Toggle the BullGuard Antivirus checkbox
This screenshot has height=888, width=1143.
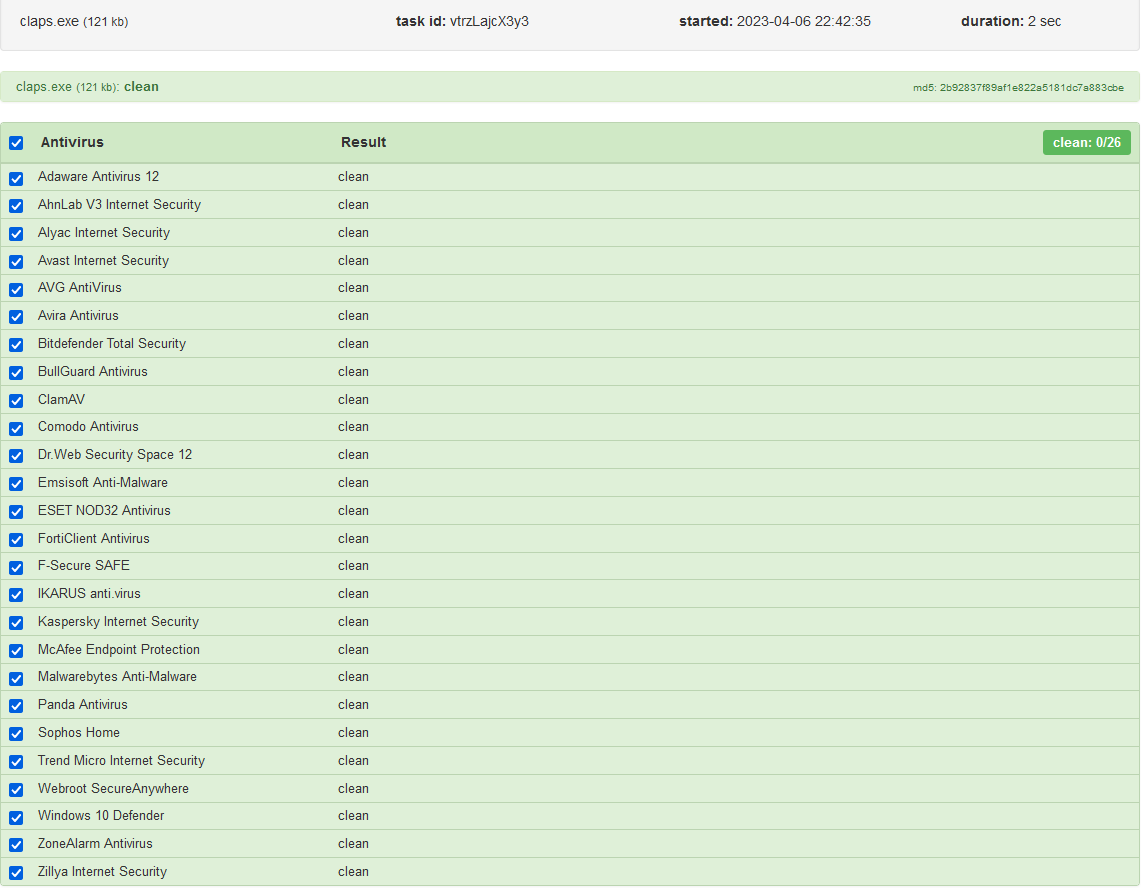pos(16,373)
